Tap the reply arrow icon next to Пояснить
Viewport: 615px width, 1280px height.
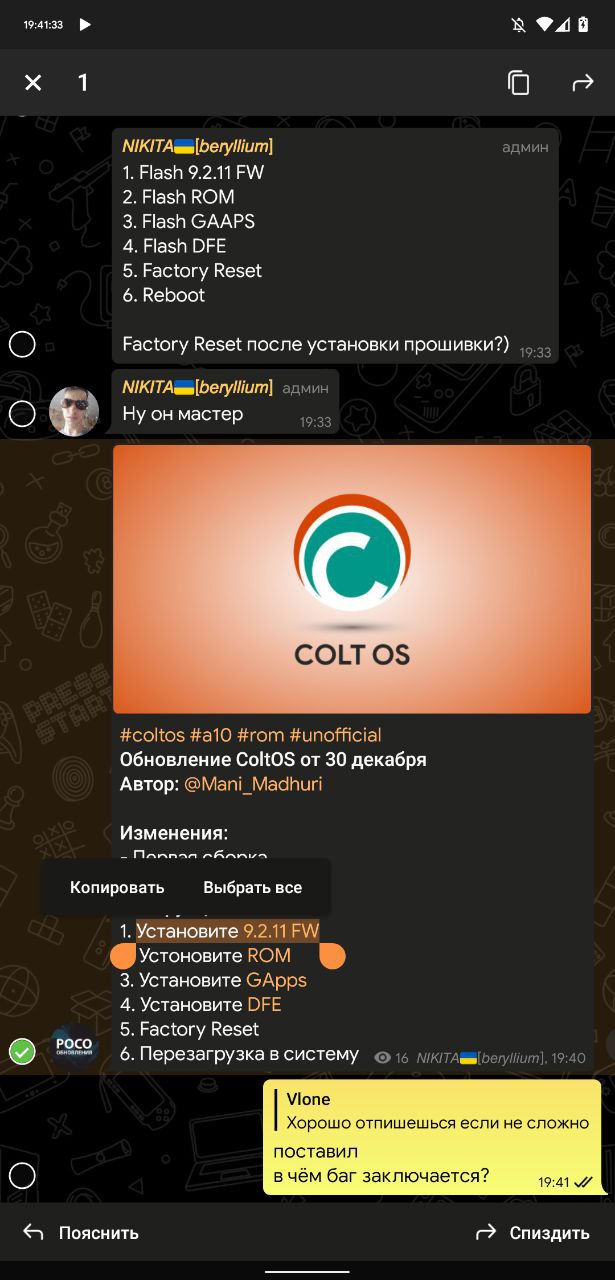pos(33,1232)
